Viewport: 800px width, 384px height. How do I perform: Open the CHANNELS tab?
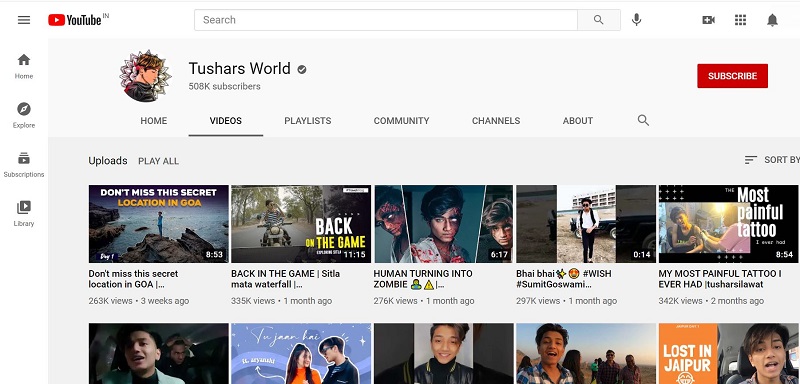(x=496, y=121)
